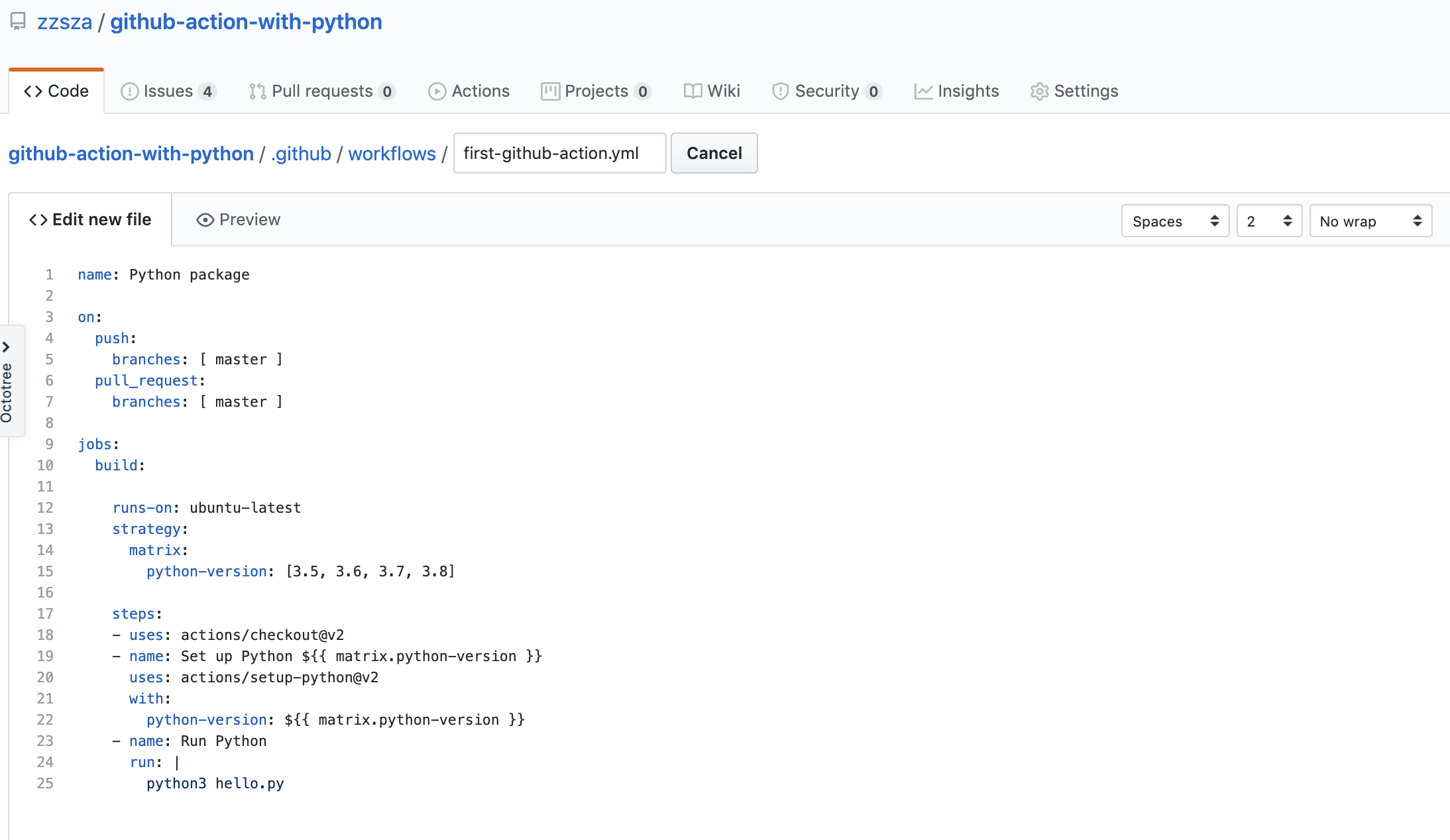Expand the Octotree sidebar
Image resolution: width=1450 pixels, height=840 pixels.
[x=7, y=347]
